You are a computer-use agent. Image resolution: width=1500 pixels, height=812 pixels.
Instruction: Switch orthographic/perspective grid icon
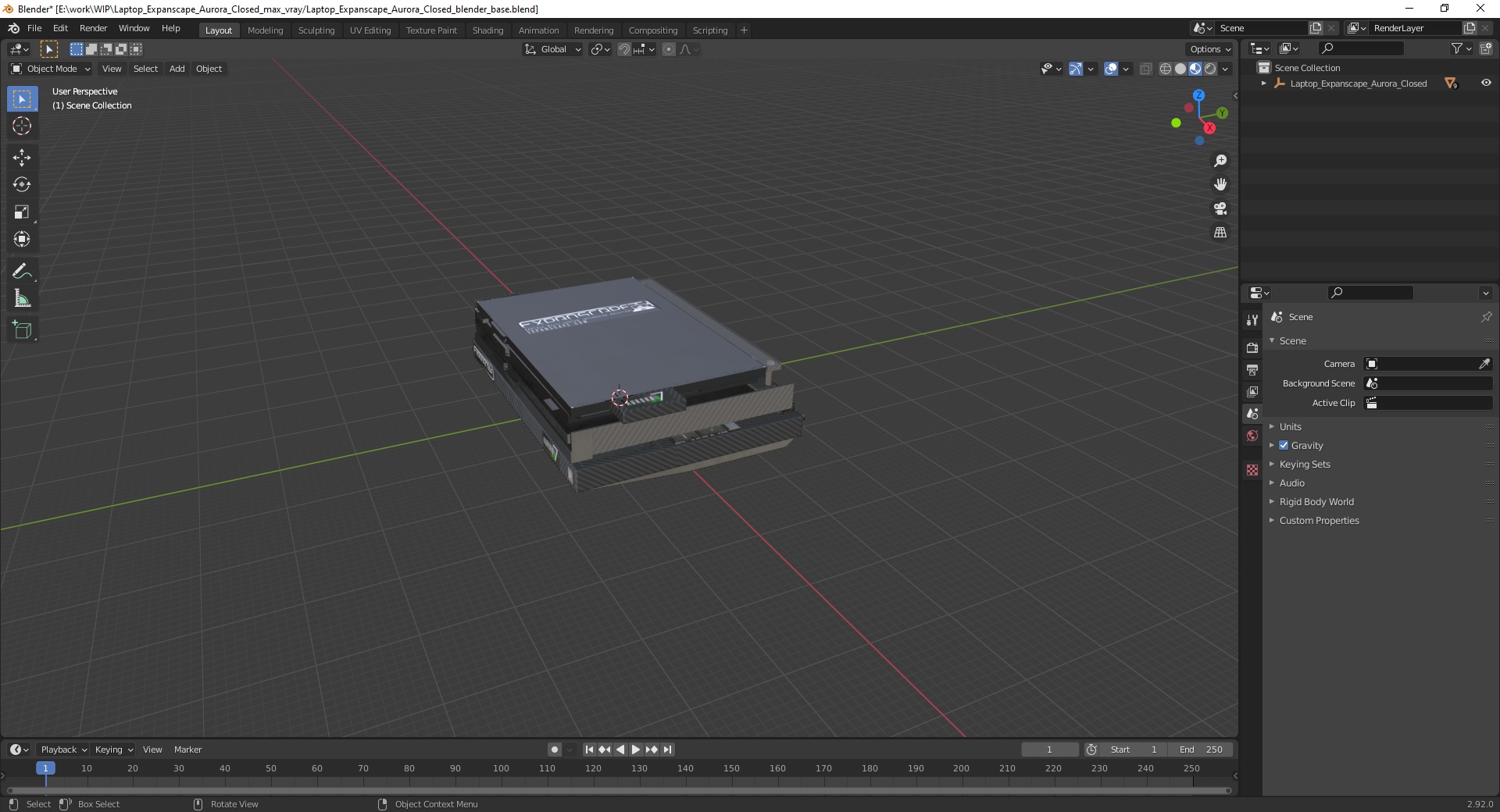click(1220, 233)
